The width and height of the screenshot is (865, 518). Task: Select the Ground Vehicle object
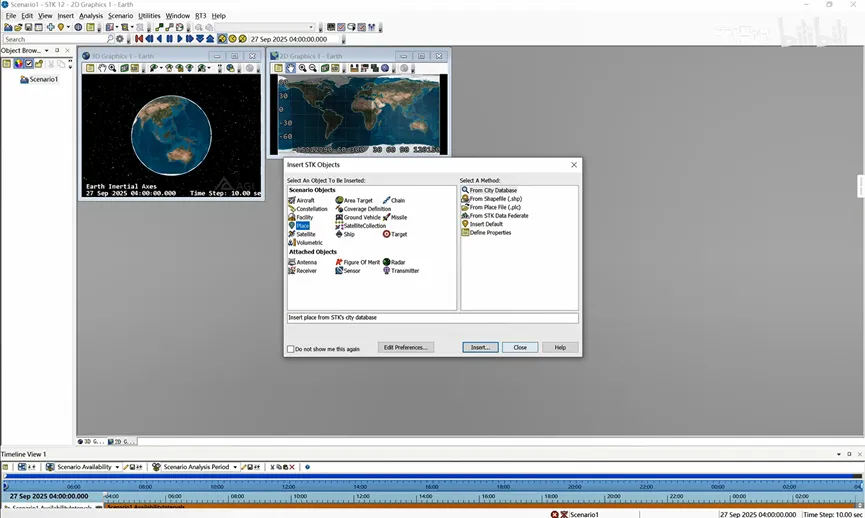(x=358, y=217)
